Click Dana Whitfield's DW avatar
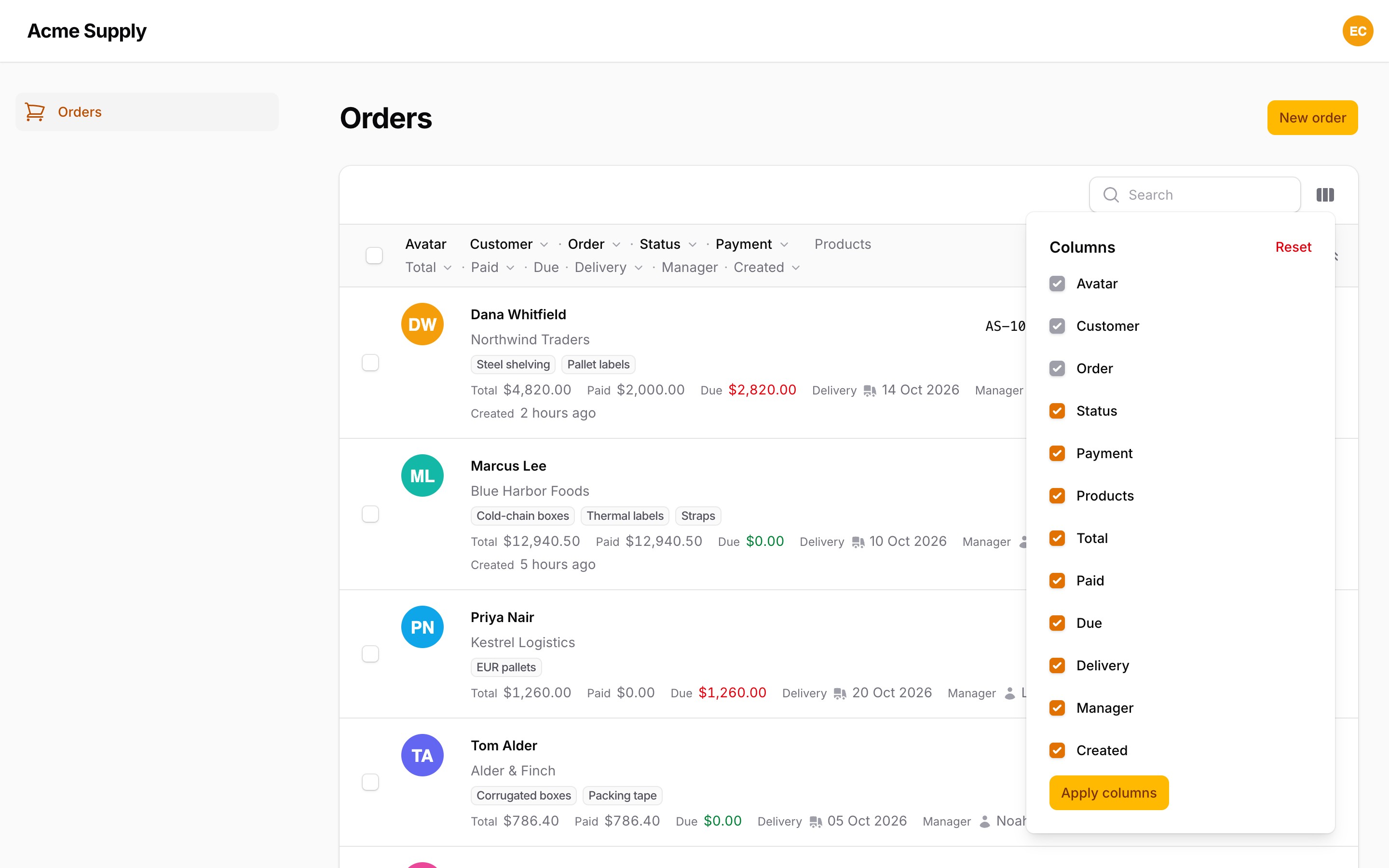1389x868 pixels. point(422,325)
